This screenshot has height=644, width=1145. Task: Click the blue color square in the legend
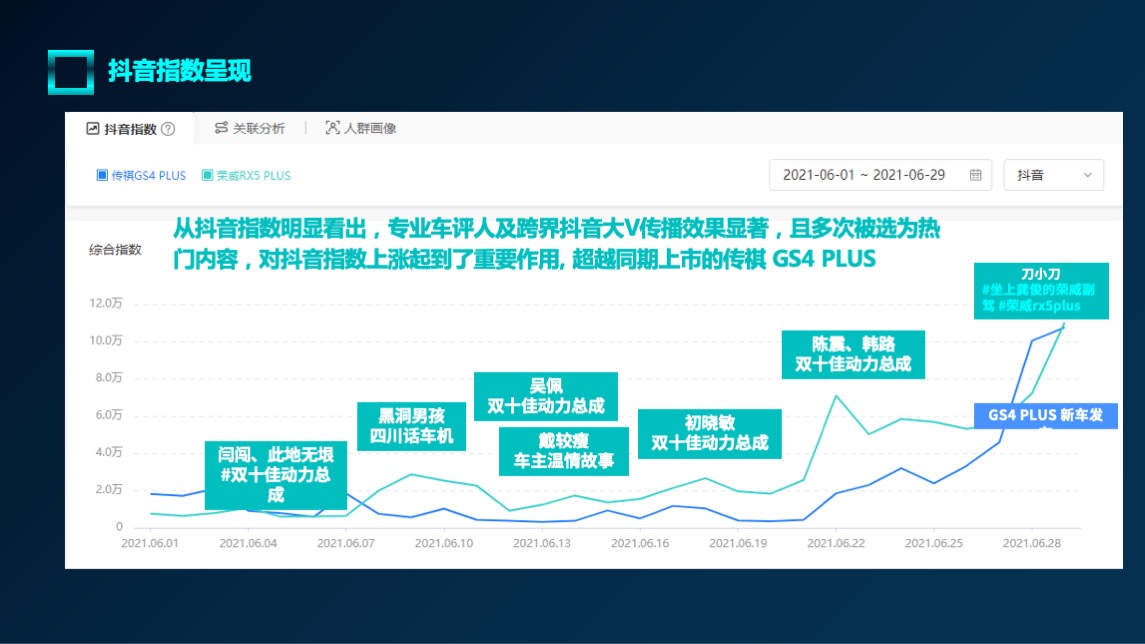point(102,174)
